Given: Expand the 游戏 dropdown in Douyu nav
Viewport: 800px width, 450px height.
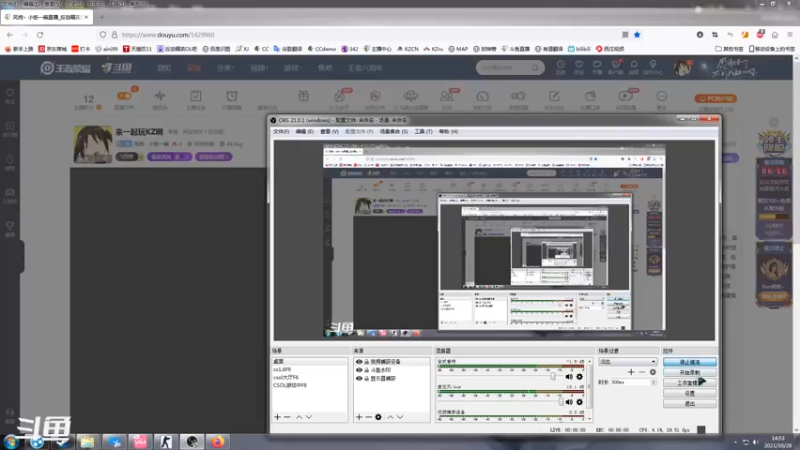Looking at the screenshot, I should (x=292, y=68).
